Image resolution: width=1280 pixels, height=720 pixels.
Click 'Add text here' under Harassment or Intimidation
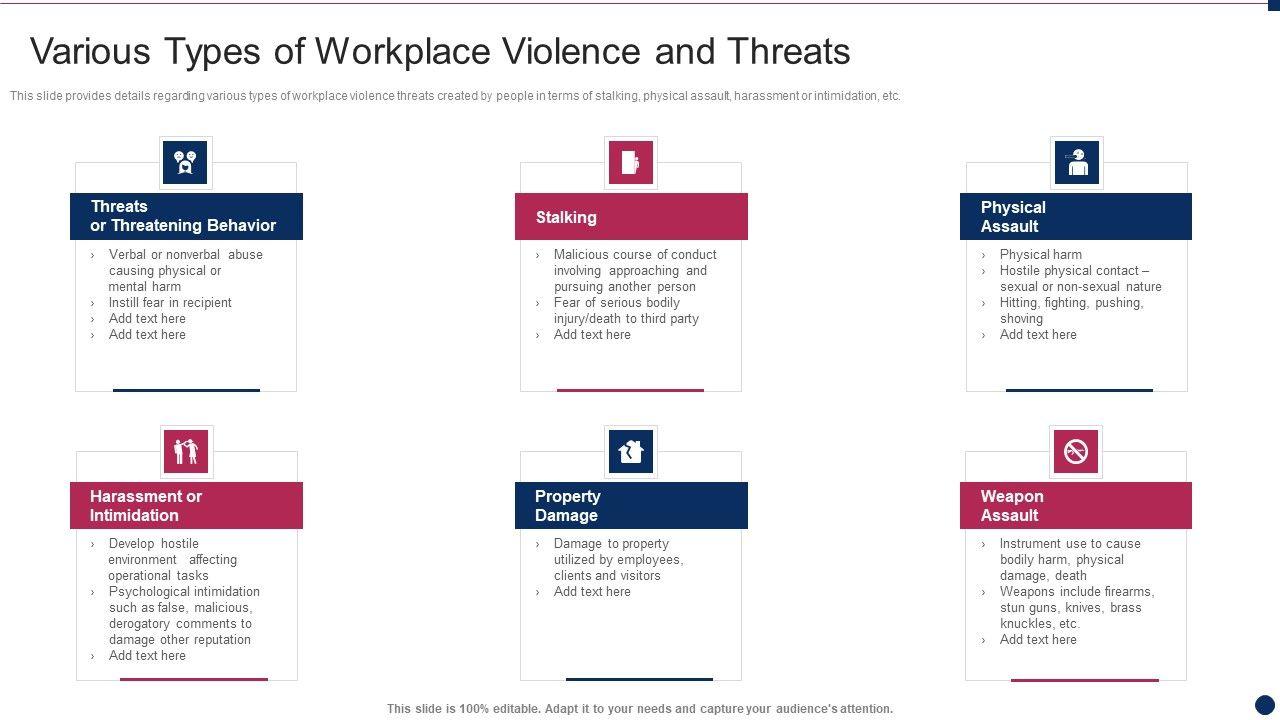[147, 655]
